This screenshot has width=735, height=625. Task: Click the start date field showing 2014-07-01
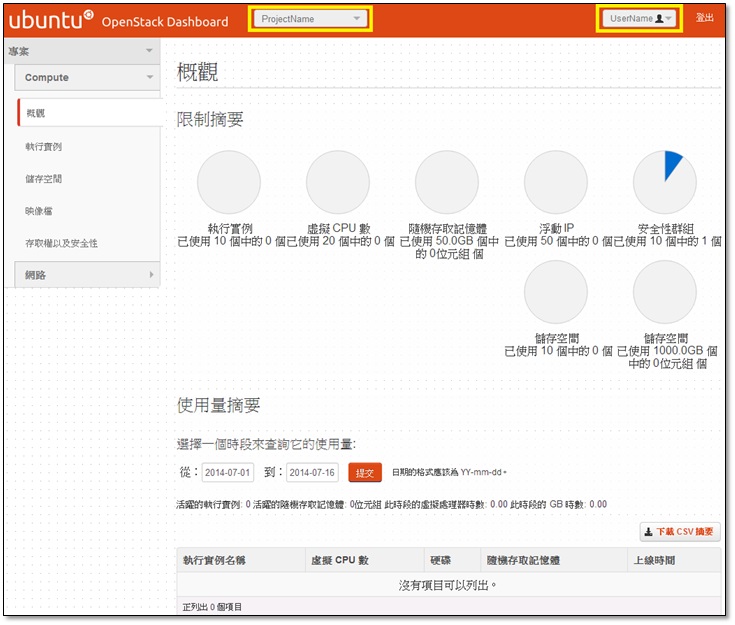tap(229, 472)
